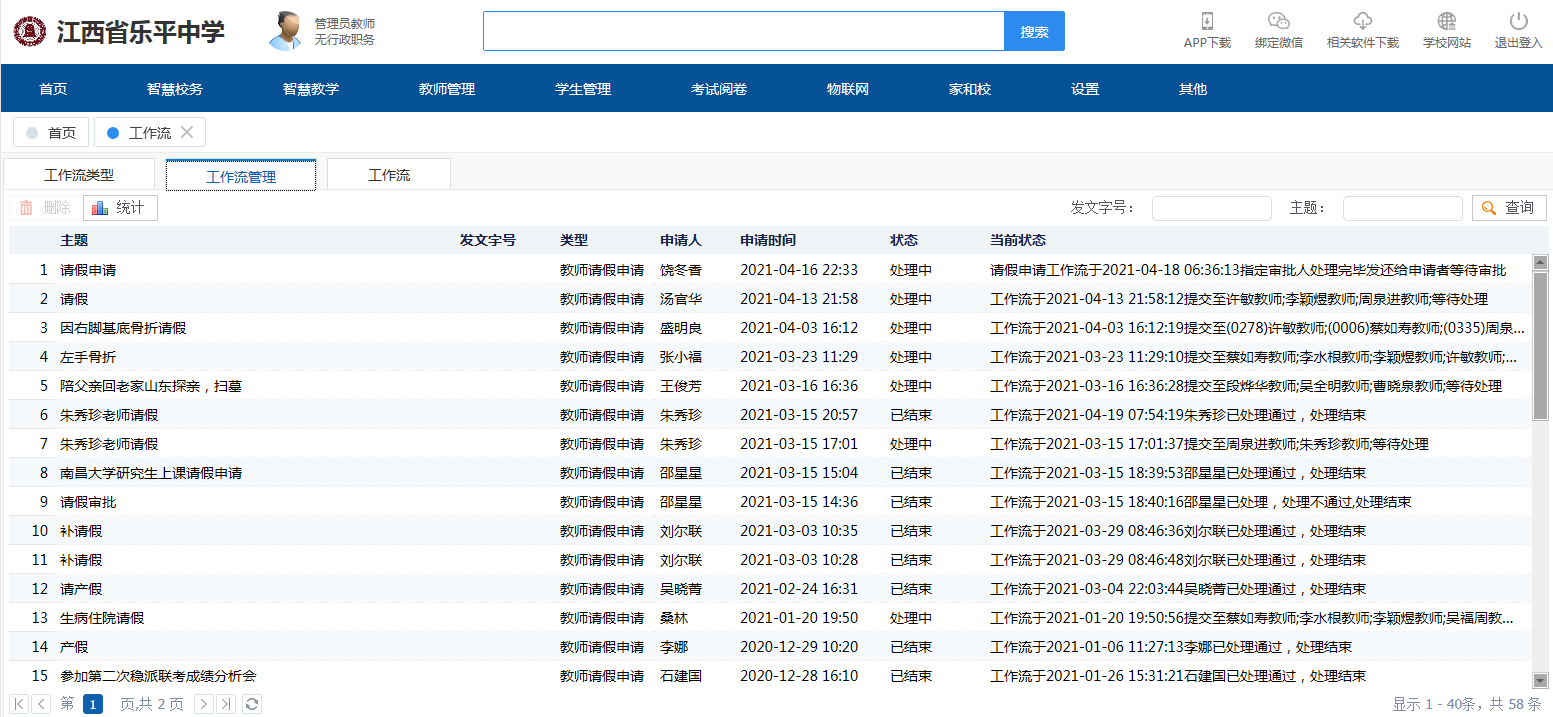Screen dimensions: 1553x717
Task: Sort by 主题 column header
Action: tap(74, 240)
